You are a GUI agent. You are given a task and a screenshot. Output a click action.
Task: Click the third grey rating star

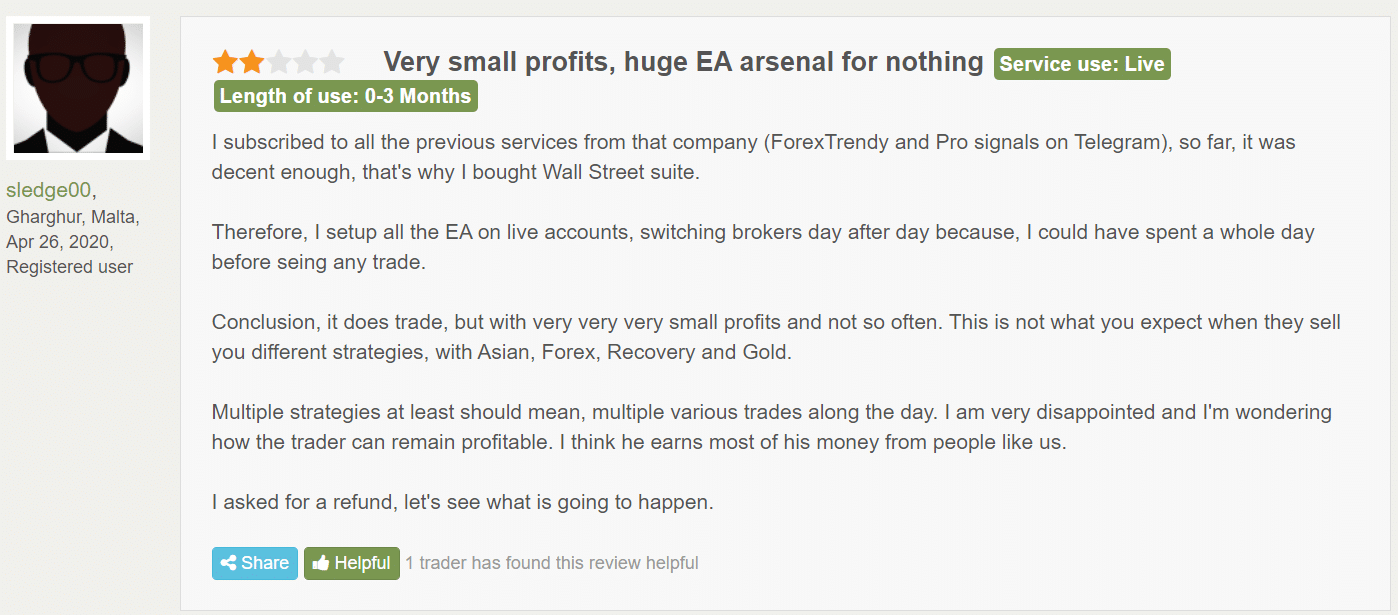coord(278,63)
